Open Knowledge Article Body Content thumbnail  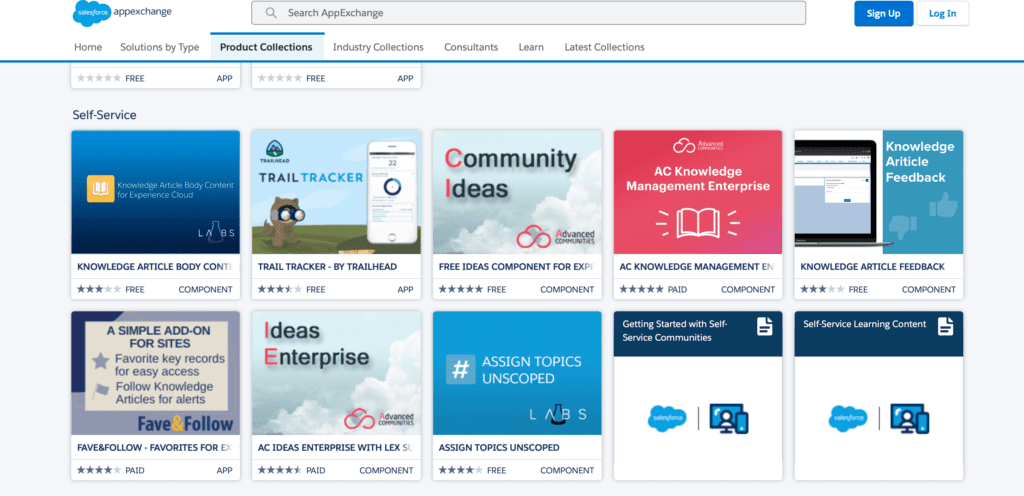pyautogui.click(x=155, y=192)
